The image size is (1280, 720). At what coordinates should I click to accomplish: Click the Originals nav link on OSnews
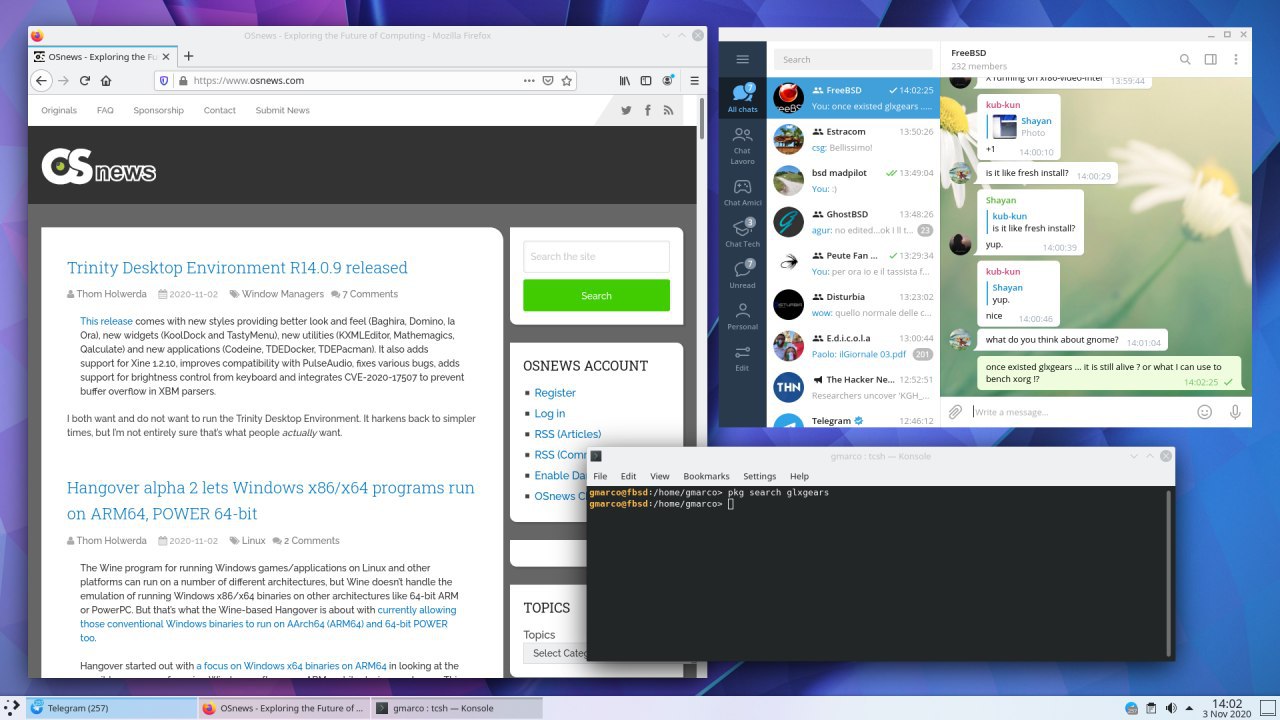59,110
